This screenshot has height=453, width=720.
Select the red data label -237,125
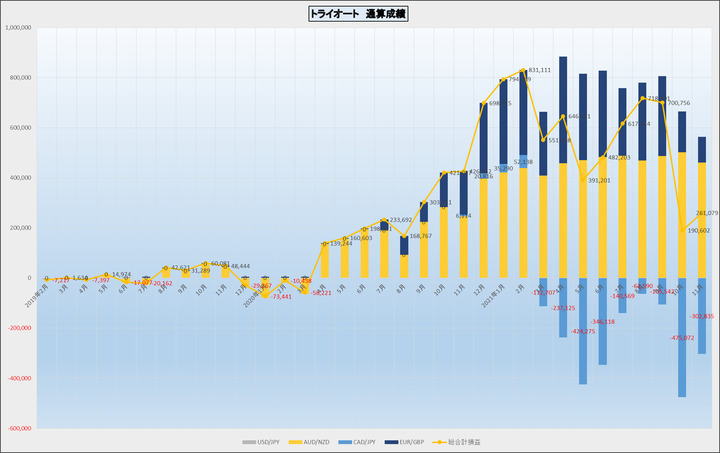(x=563, y=308)
